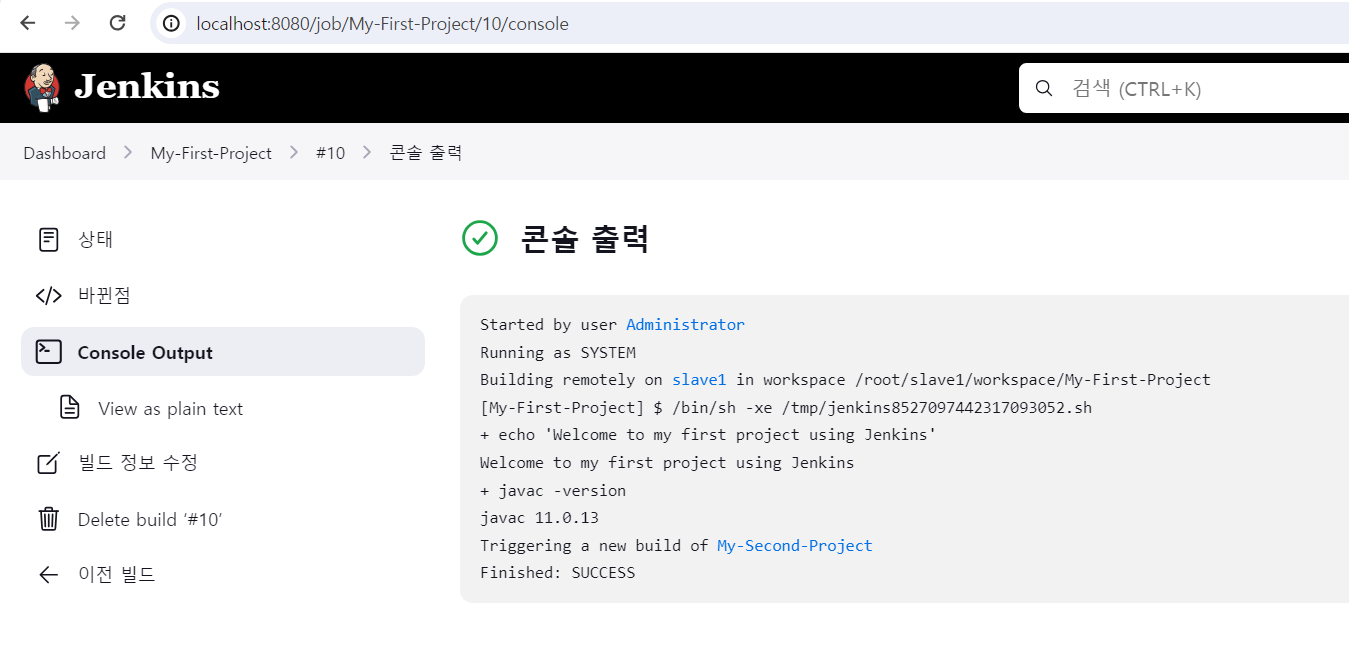Expand the chevron after #10 breadcrumb
This screenshot has height=652, width=1349.
pyautogui.click(x=367, y=153)
